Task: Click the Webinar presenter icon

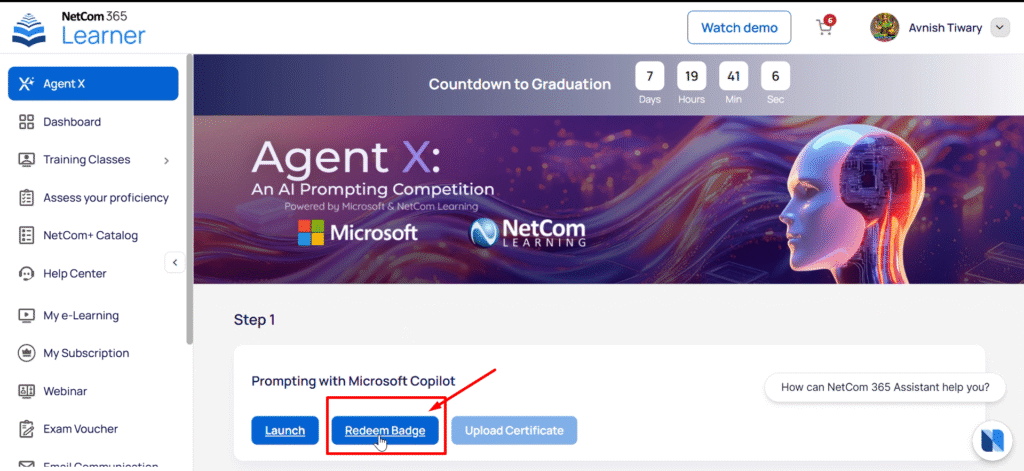Action: point(26,391)
